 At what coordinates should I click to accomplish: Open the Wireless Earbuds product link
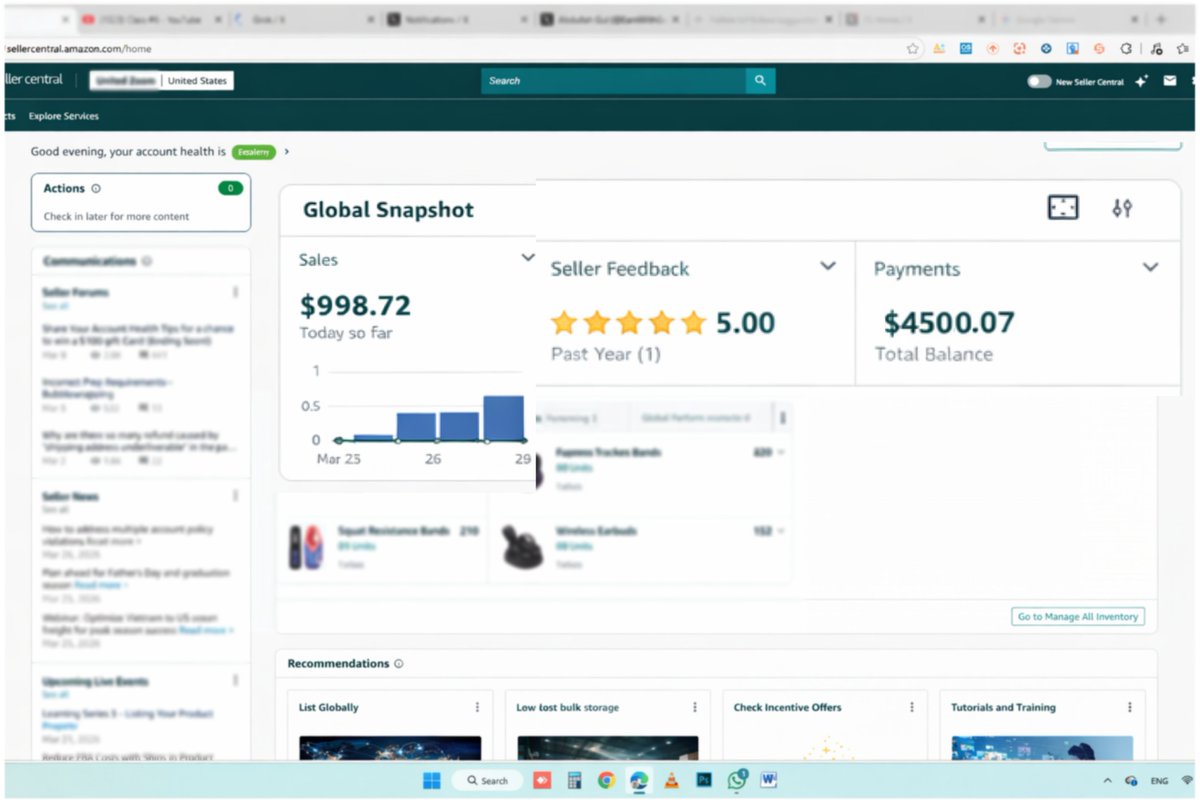pos(596,531)
